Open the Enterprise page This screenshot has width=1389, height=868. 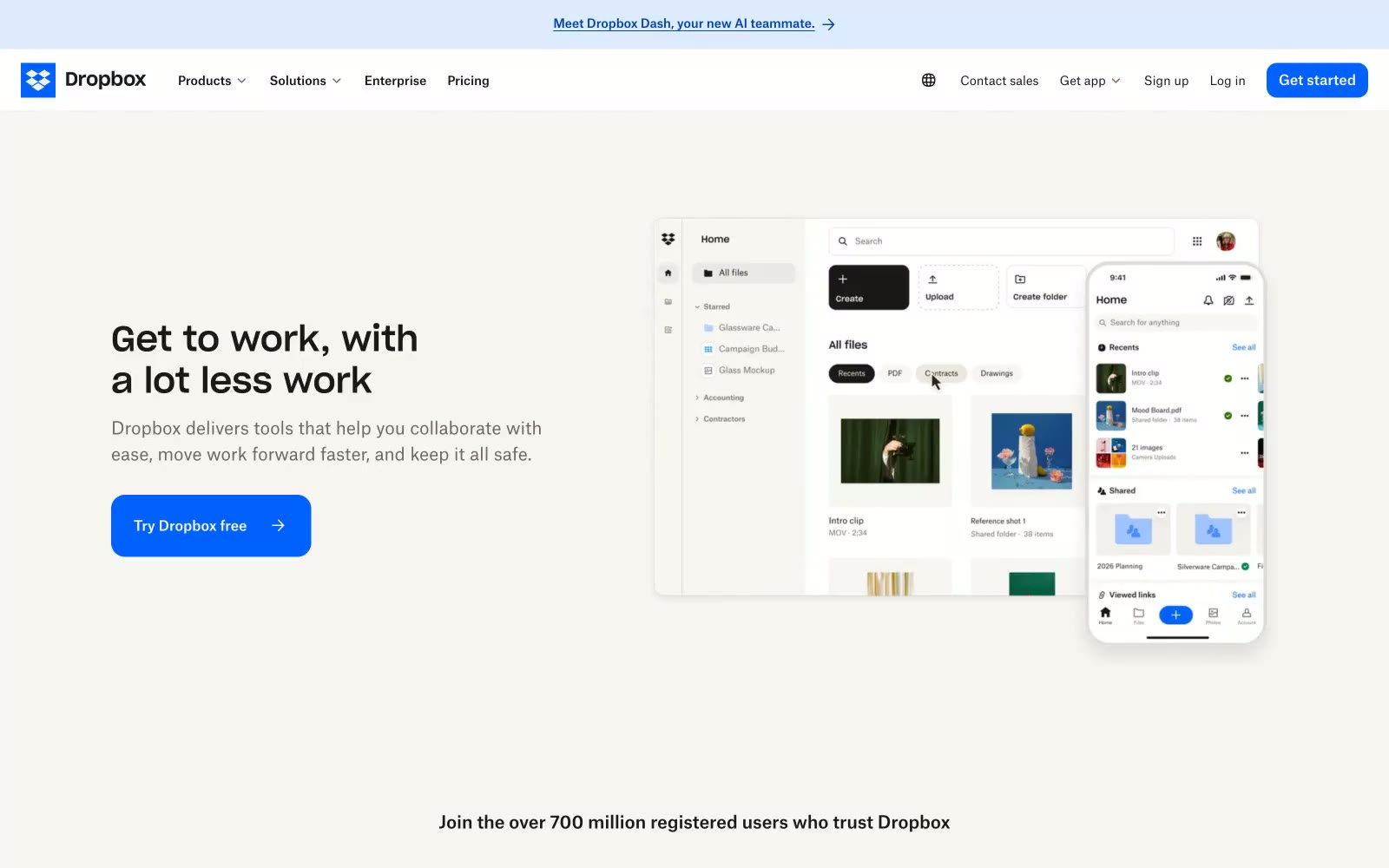click(395, 81)
